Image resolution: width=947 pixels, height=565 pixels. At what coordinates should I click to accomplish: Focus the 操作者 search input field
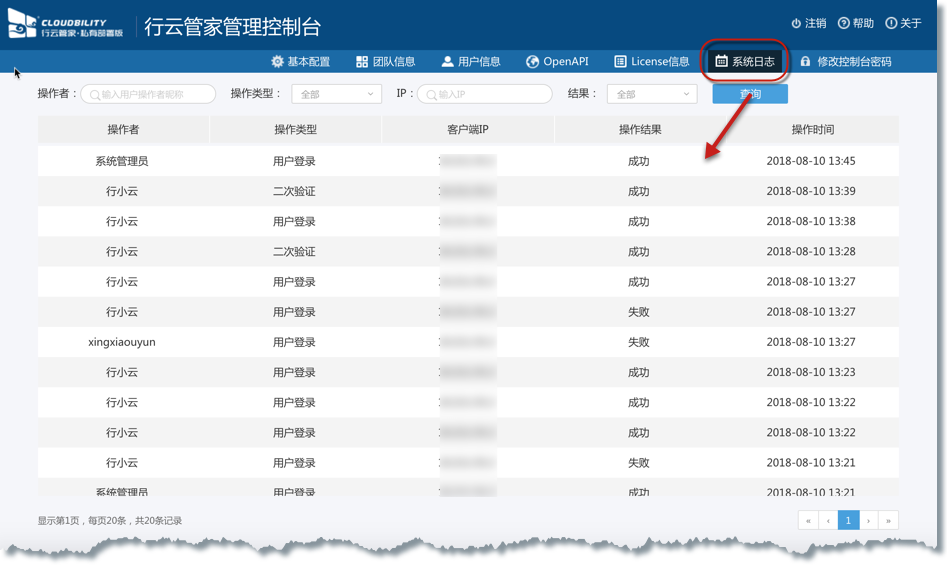click(150, 94)
